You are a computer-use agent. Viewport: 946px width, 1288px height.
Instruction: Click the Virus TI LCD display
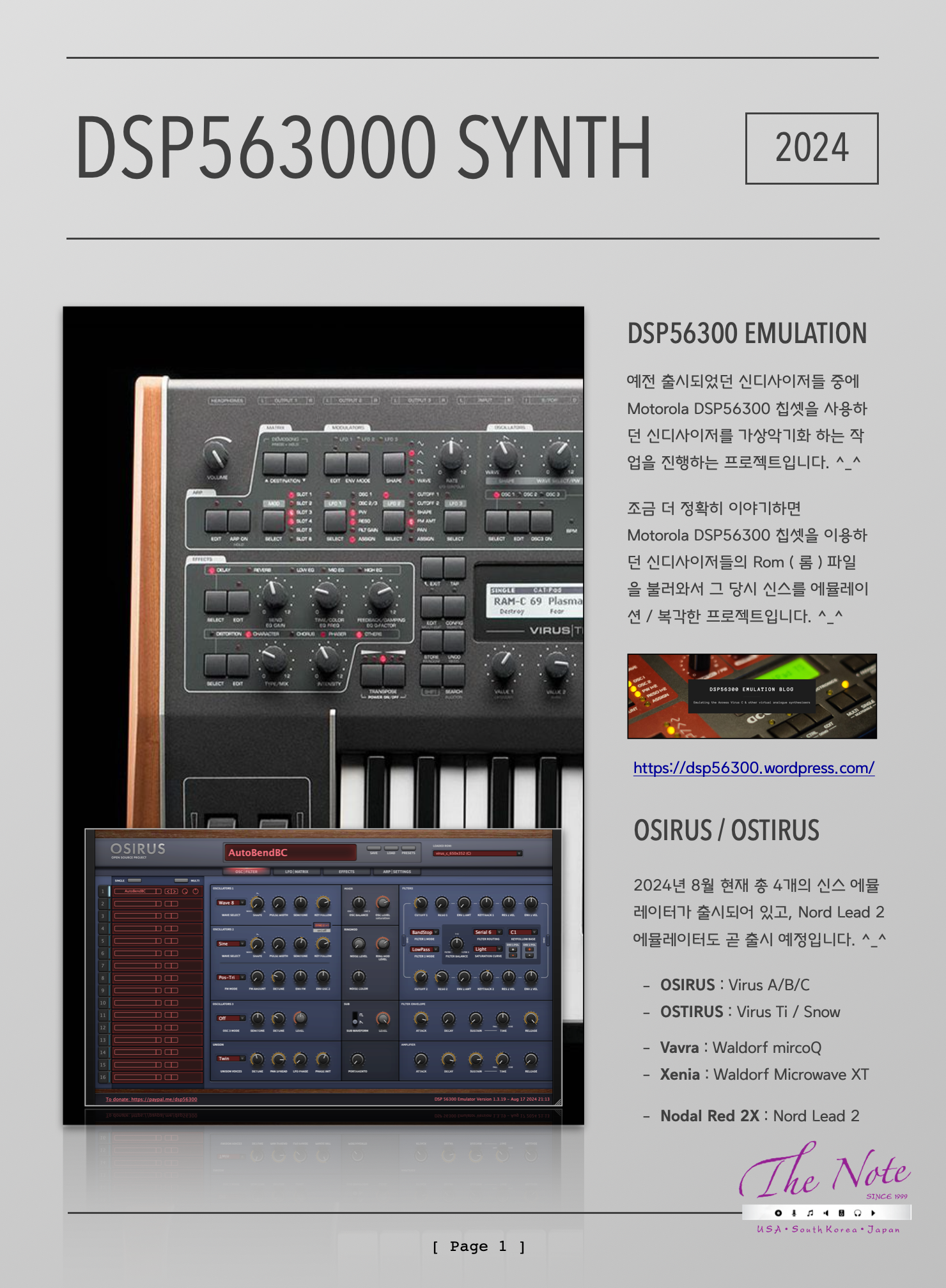click(534, 602)
